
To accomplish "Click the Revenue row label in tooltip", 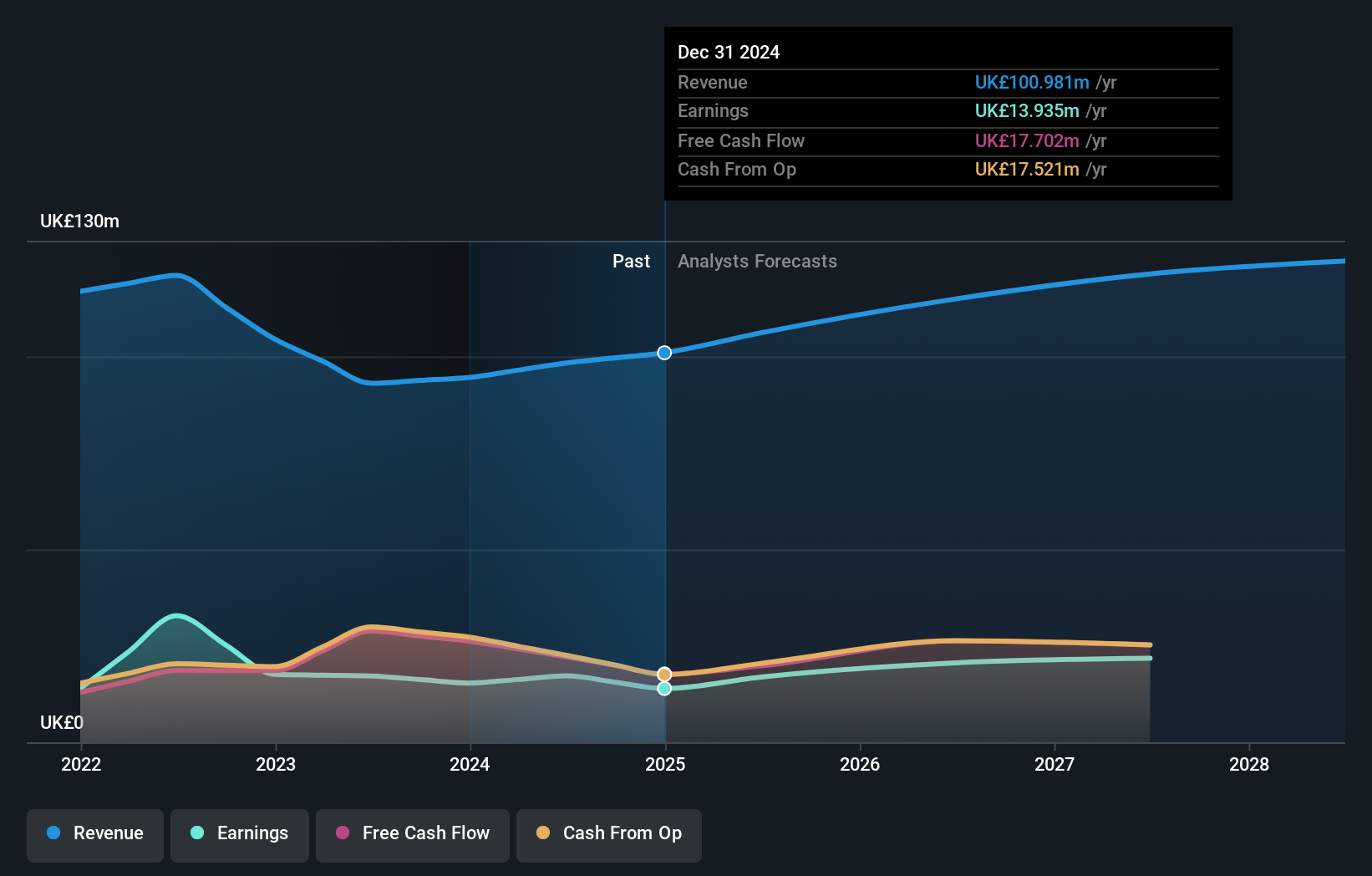I will pos(713,82).
